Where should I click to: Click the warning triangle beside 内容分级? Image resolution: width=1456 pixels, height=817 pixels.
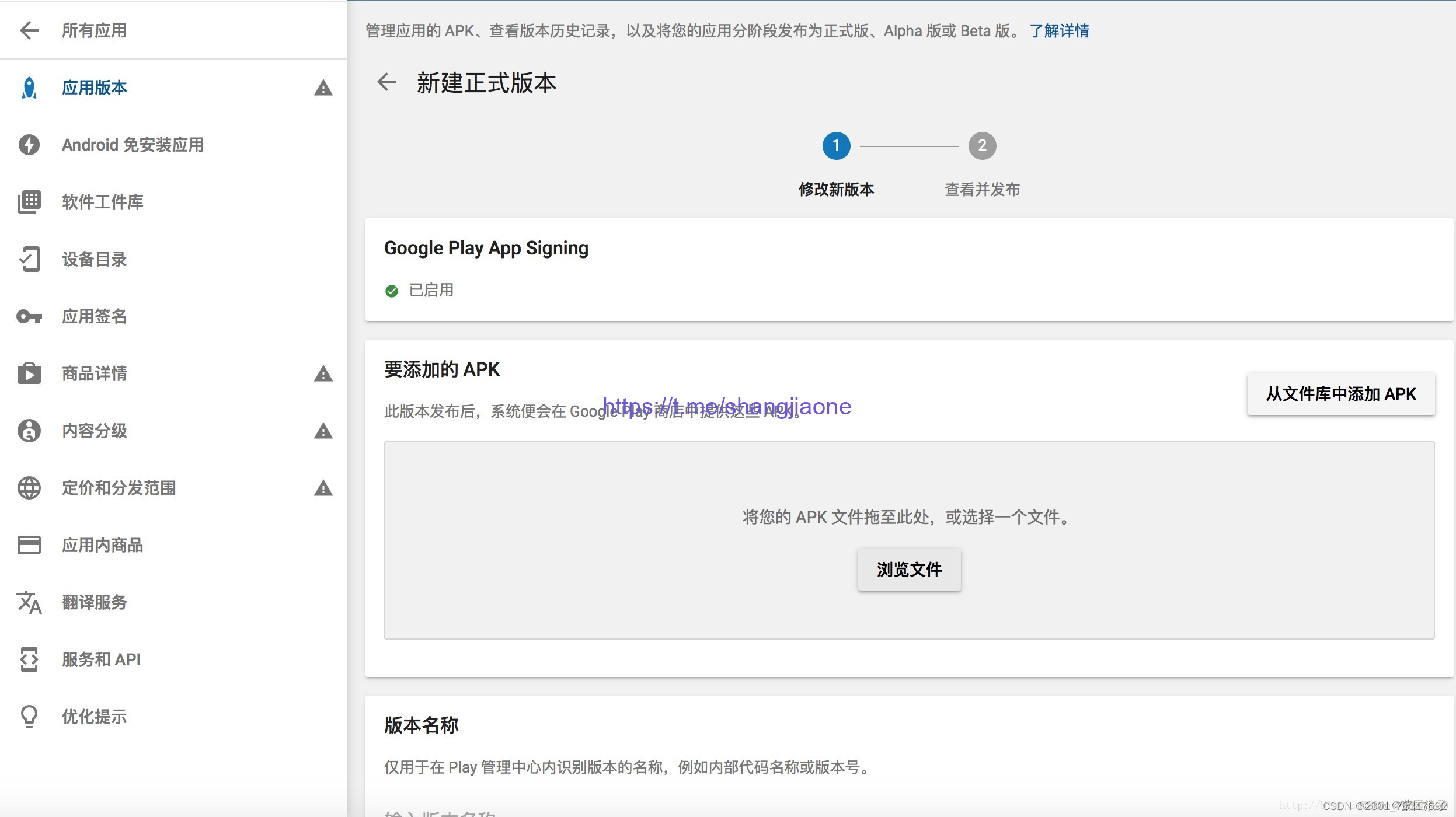tap(323, 431)
